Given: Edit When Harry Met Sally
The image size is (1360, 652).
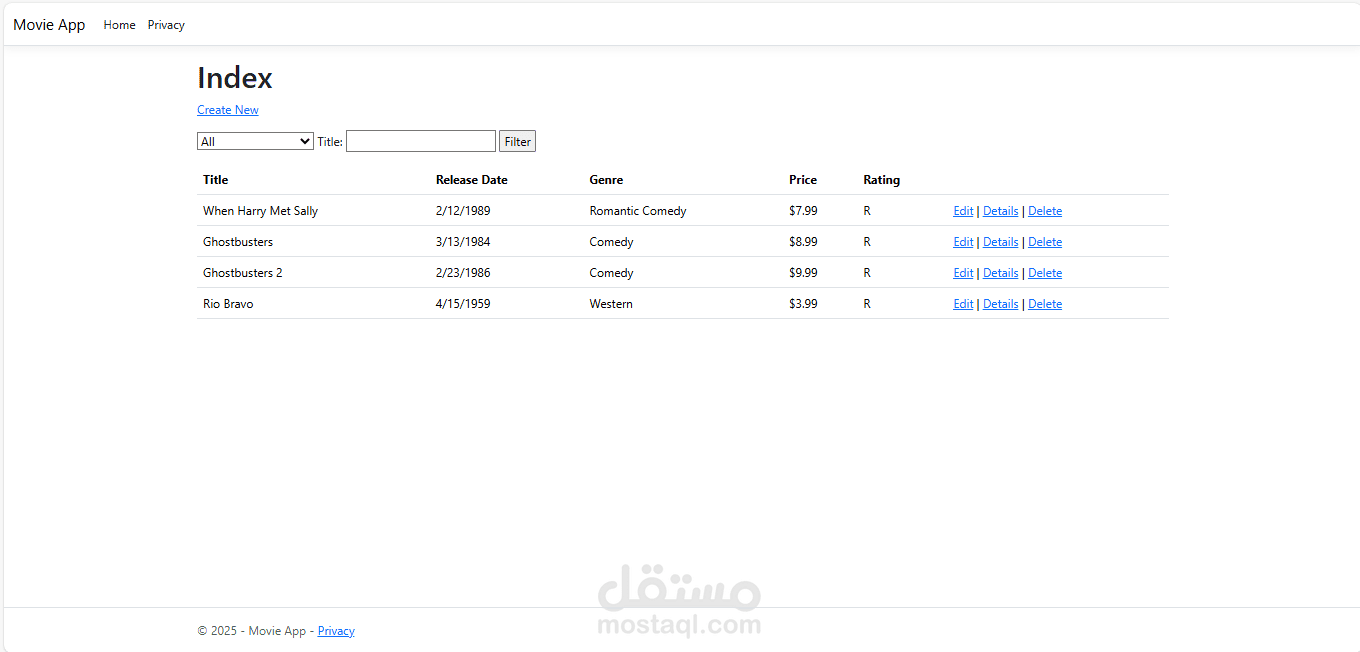Looking at the screenshot, I should pyautogui.click(x=963, y=211).
